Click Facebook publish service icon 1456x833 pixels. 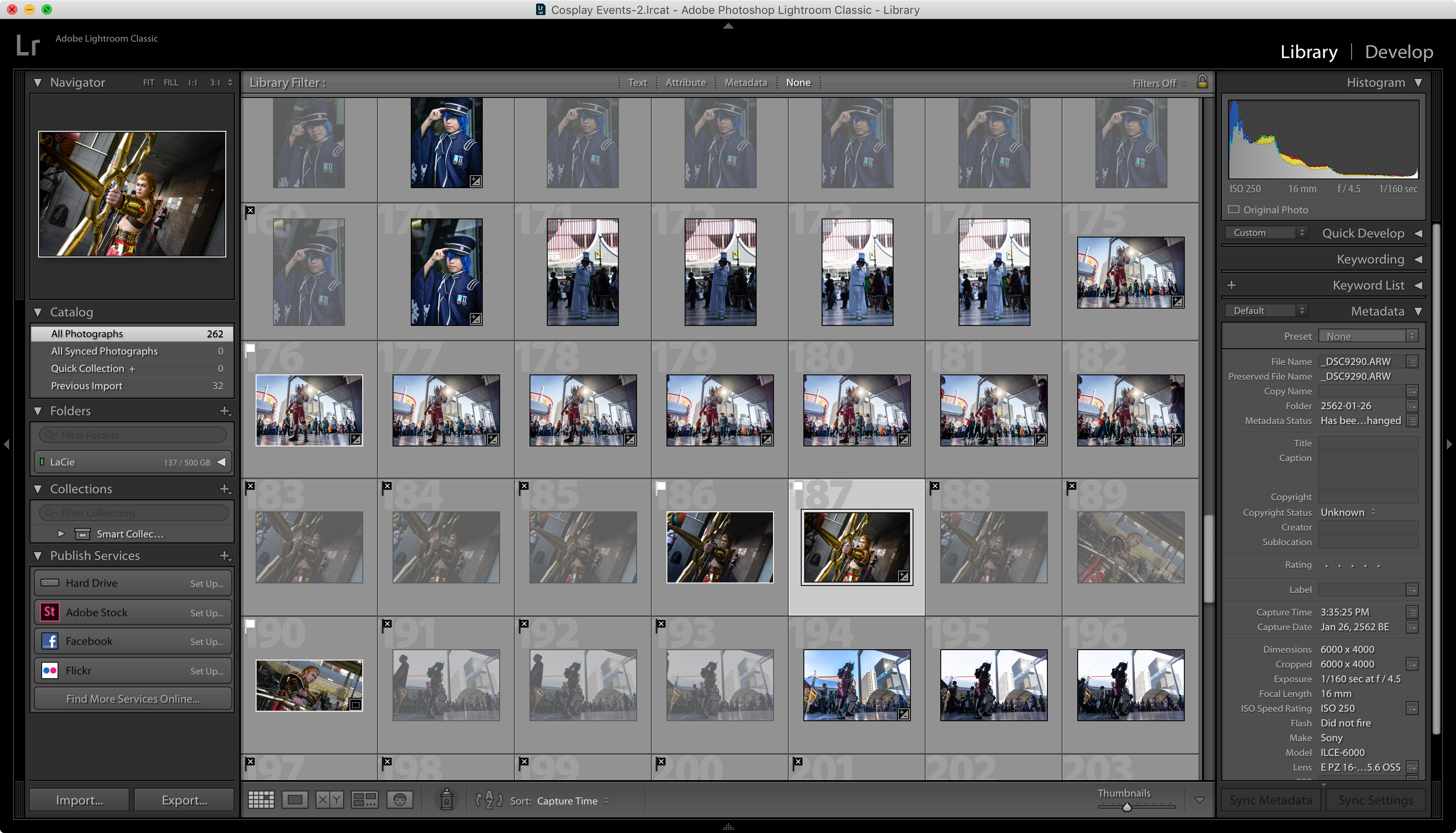(x=49, y=641)
